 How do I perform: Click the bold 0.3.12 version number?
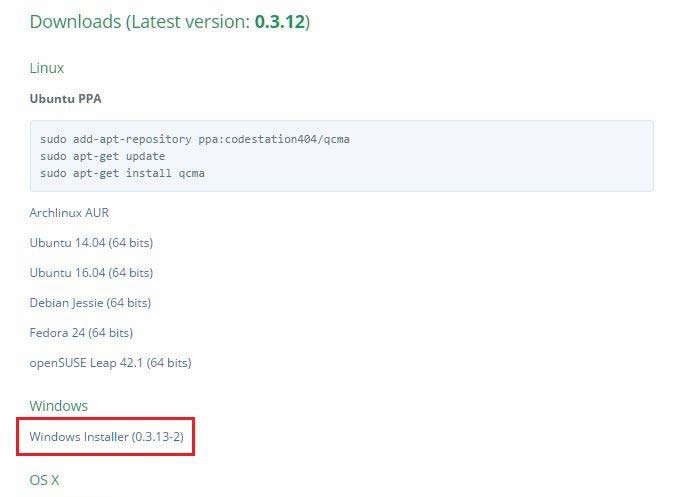pos(279,21)
